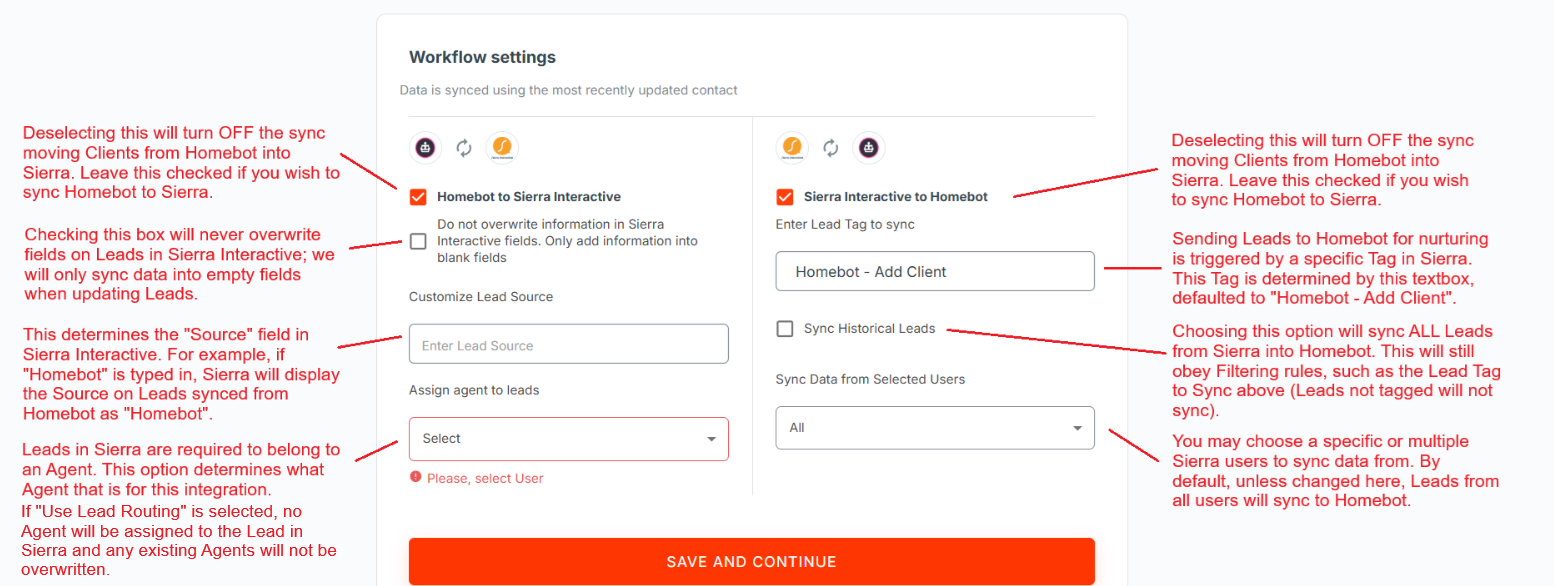Click Homebot robot icon in Sierra to Homebot section
This screenshot has width=1554, height=586.
point(868,148)
